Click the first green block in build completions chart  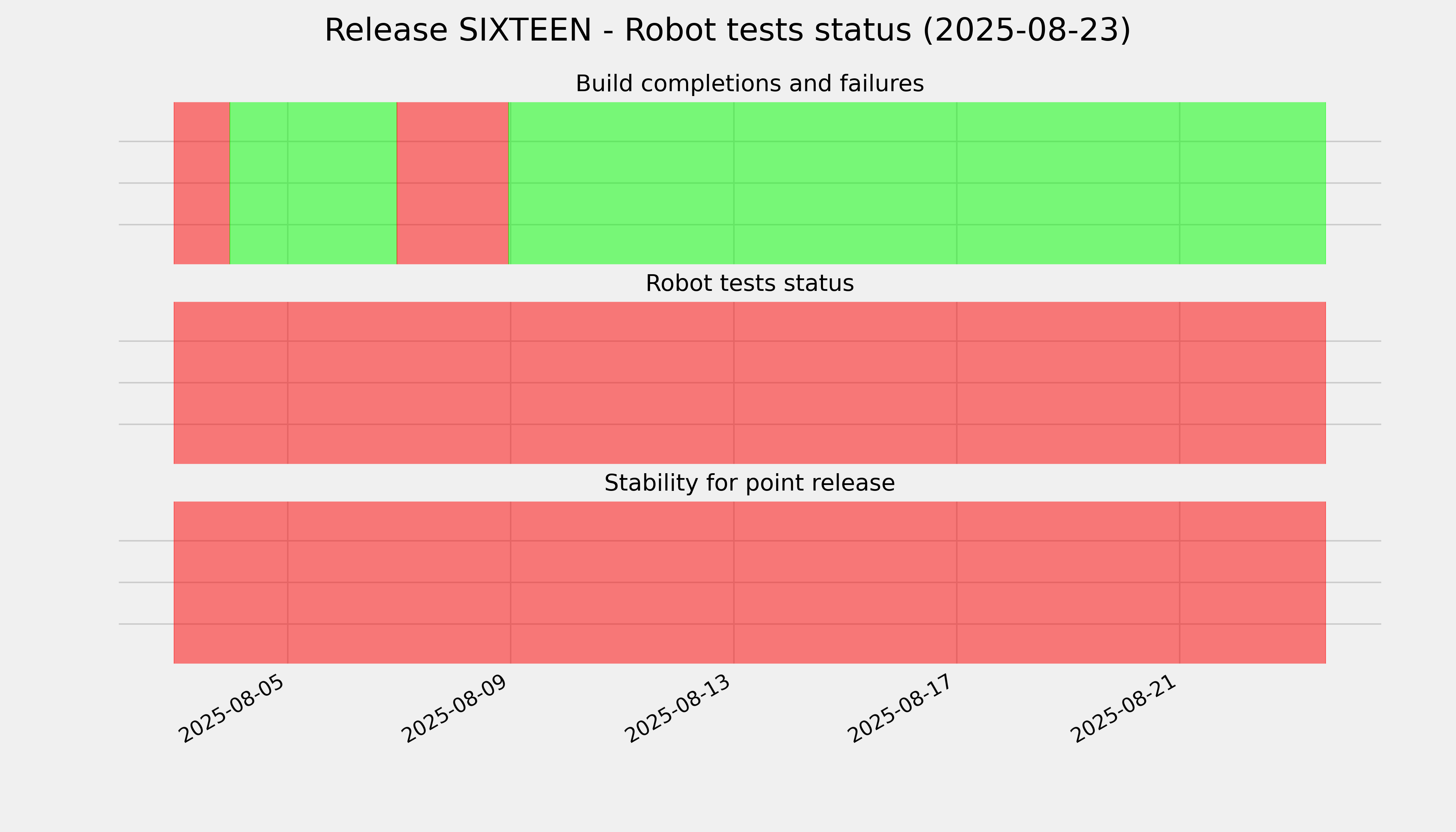point(313,183)
